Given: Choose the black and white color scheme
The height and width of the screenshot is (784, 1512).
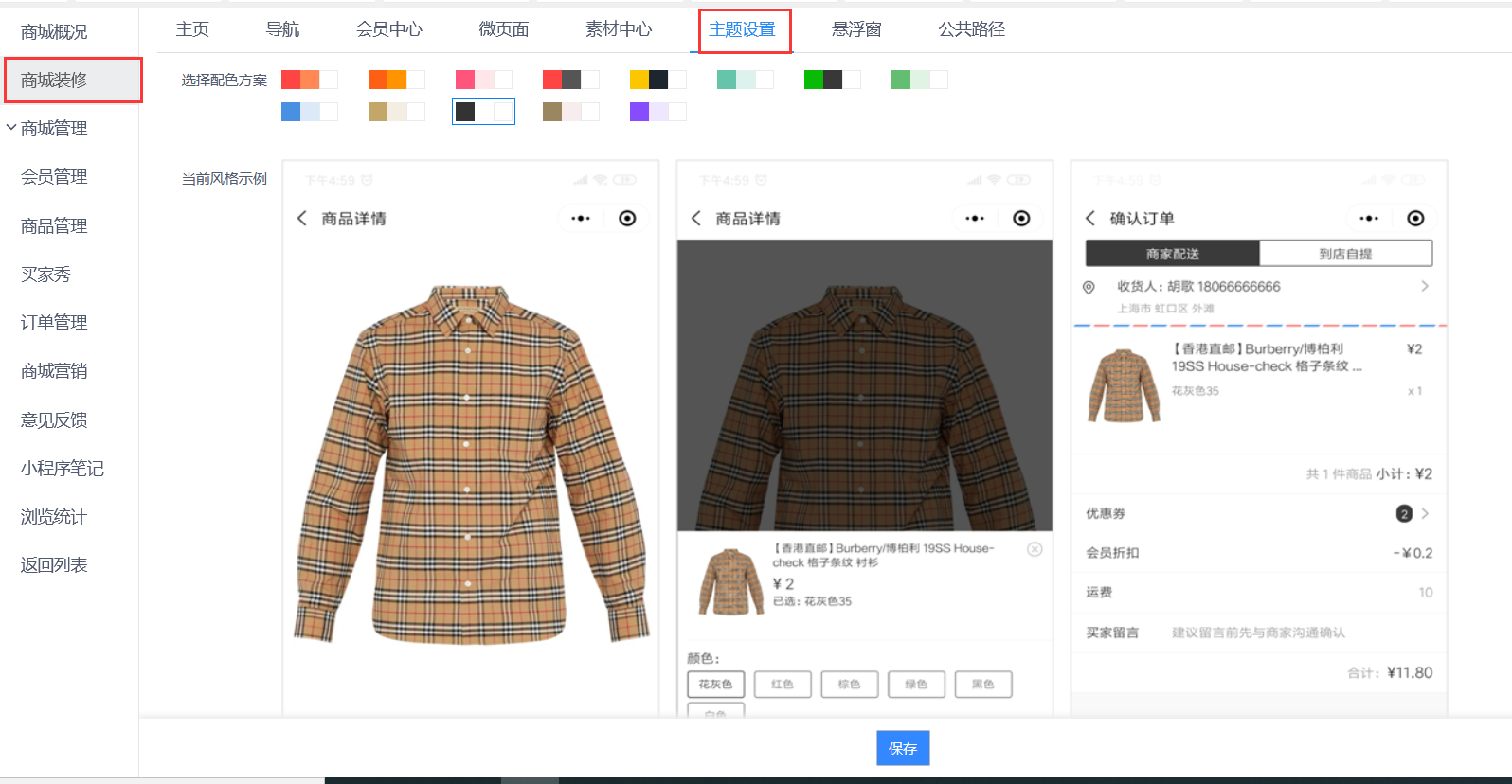Looking at the screenshot, I should click(484, 112).
